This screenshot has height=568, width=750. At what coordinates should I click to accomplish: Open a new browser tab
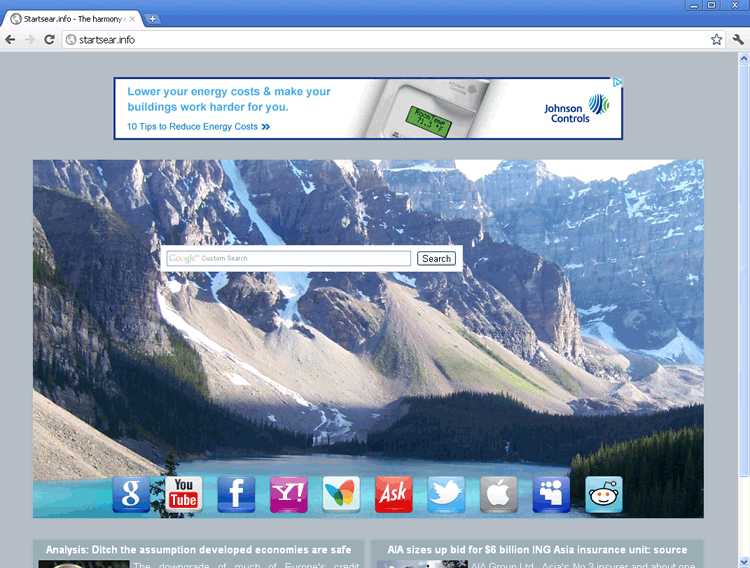[x=152, y=19]
